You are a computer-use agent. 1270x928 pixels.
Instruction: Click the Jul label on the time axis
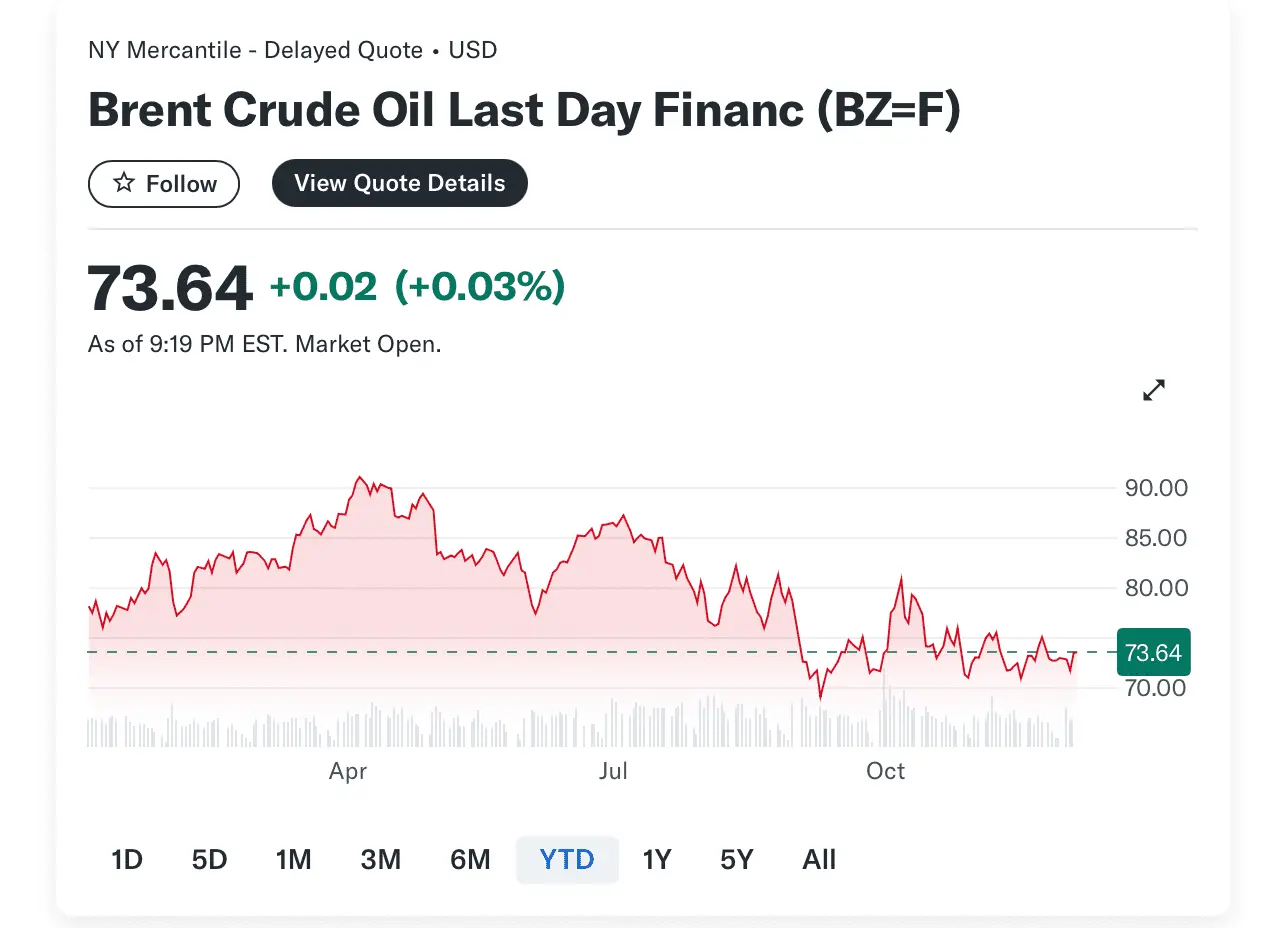tap(612, 771)
